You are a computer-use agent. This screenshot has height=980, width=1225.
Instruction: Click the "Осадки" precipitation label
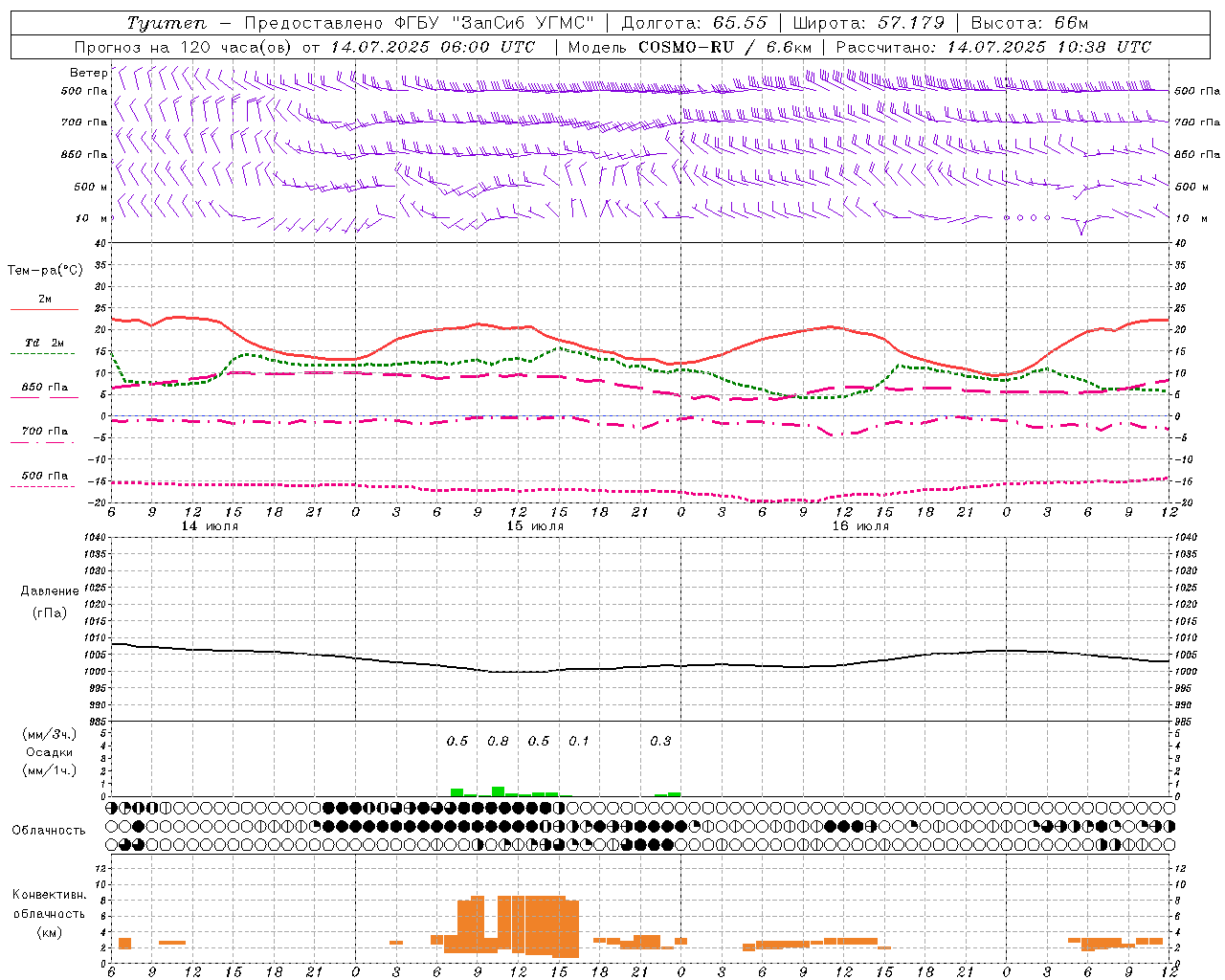tap(50, 752)
